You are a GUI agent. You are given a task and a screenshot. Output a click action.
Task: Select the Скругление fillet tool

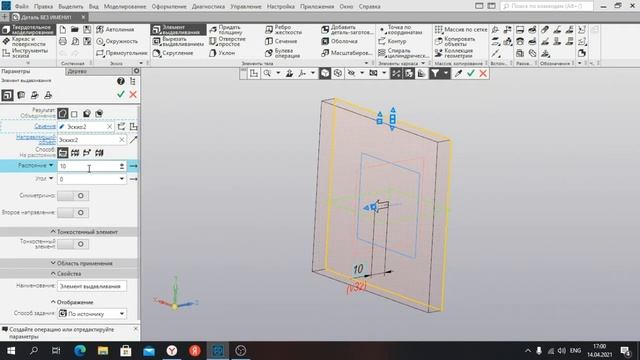173,53
